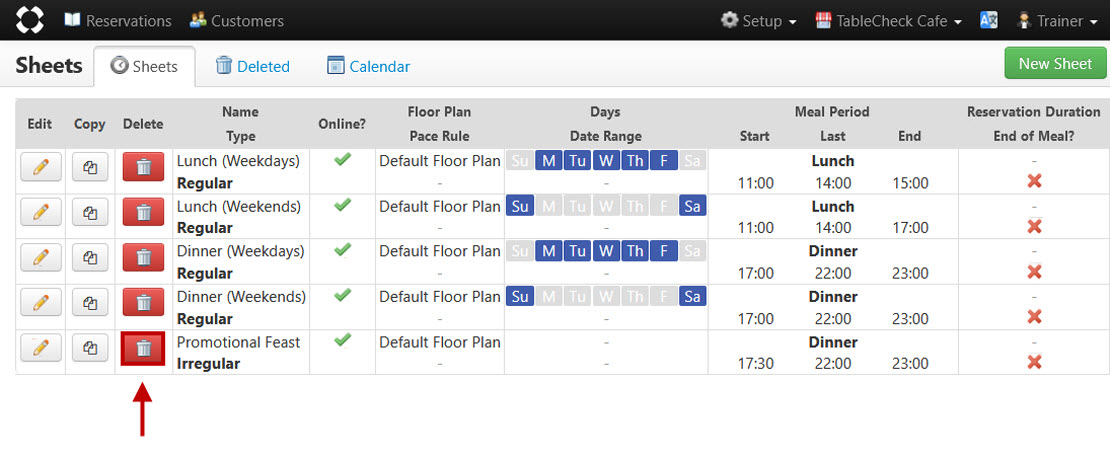Delete the Lunch (Weekdays) sheet

pyautogui.click(x=144, y=167)
